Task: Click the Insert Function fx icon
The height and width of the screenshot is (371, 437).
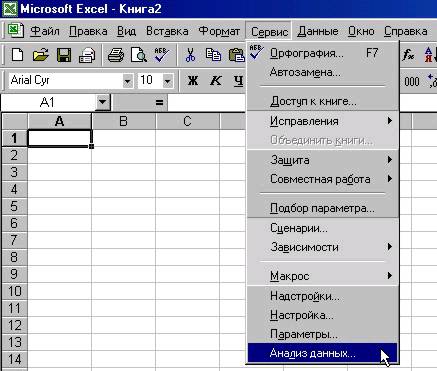Action: [x=408, y=55]
